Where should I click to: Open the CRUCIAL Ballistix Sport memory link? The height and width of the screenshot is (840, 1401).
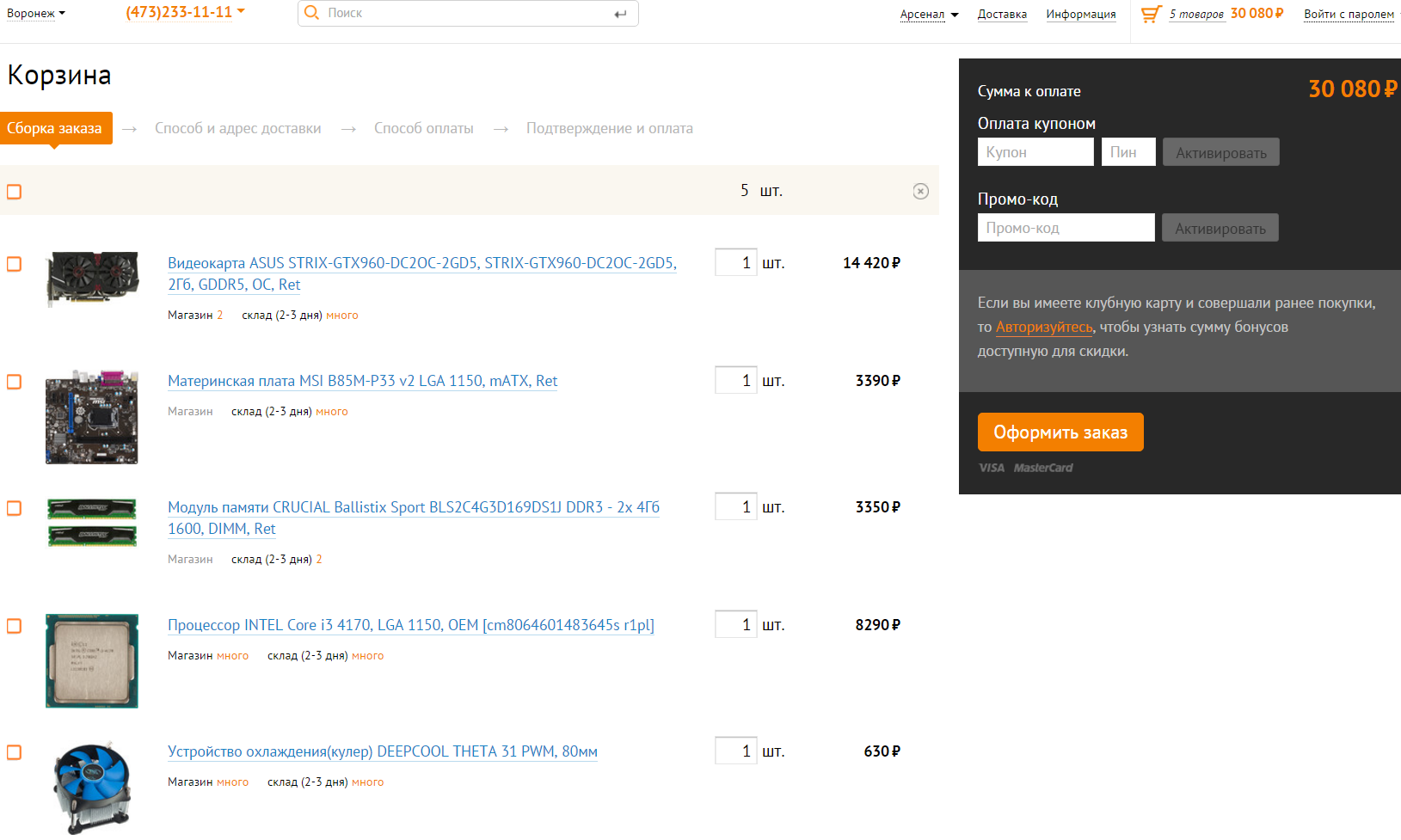pos(414,518)
